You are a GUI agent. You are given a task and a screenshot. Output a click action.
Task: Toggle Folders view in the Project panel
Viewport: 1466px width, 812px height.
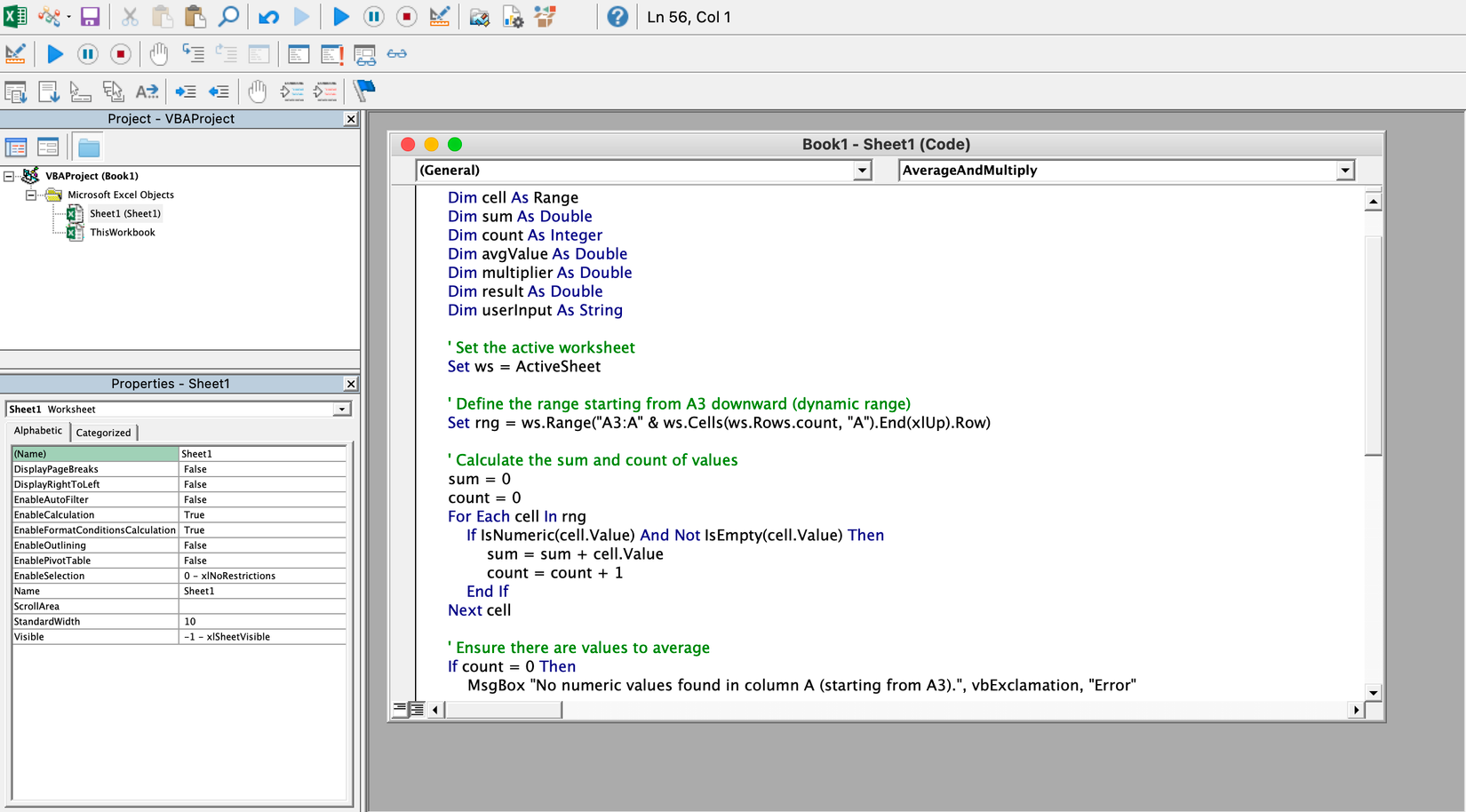[x=89, y=147]
